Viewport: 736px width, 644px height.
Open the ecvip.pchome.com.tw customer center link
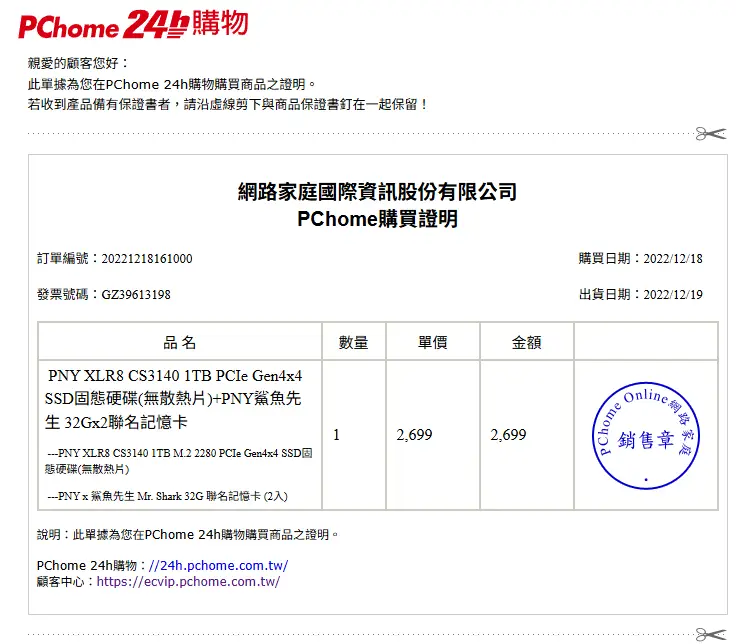tap(188, 581)
